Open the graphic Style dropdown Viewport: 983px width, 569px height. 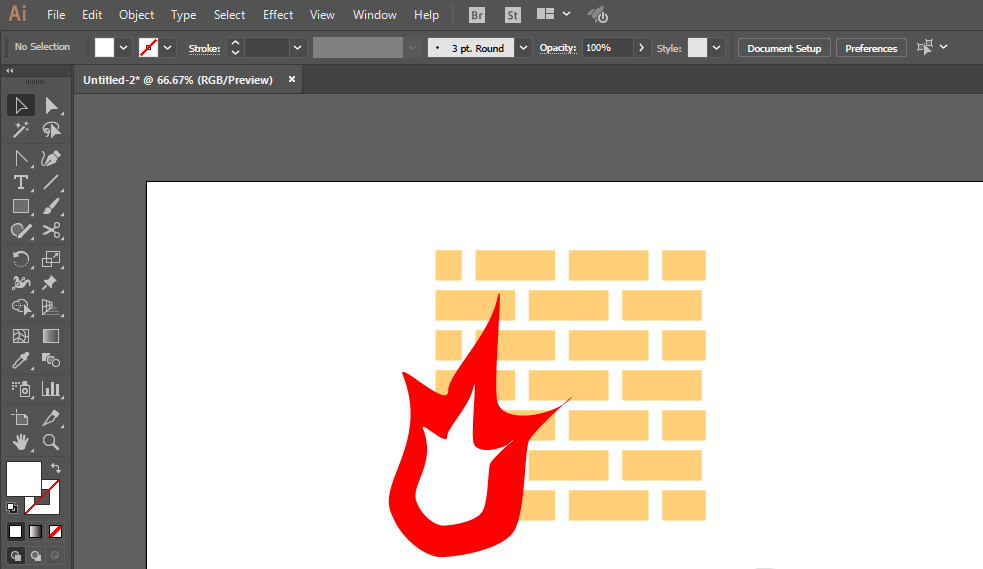click(x=717, y=48)
